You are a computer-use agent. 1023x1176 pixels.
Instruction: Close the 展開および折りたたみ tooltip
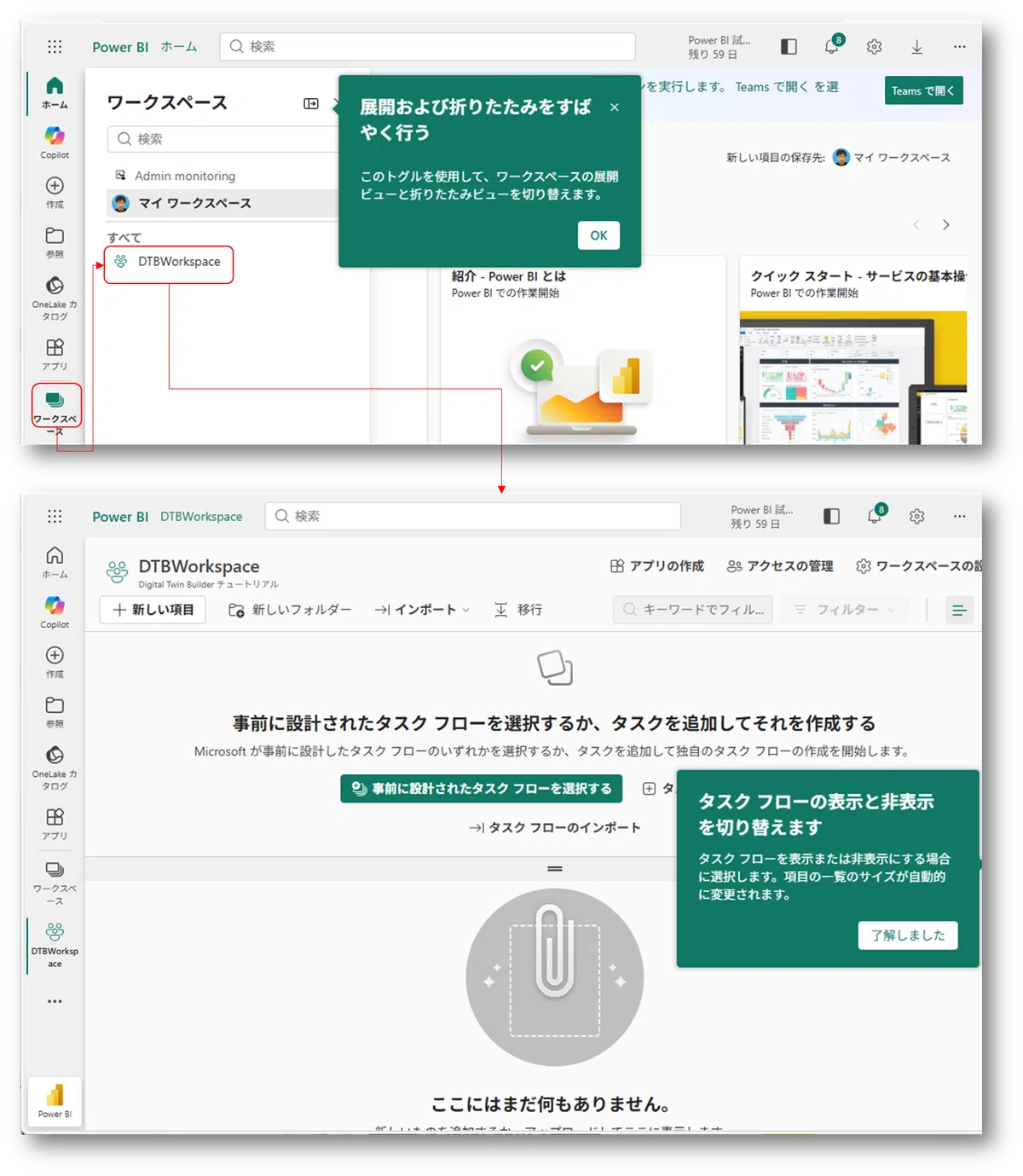click(x=614, y=107)
